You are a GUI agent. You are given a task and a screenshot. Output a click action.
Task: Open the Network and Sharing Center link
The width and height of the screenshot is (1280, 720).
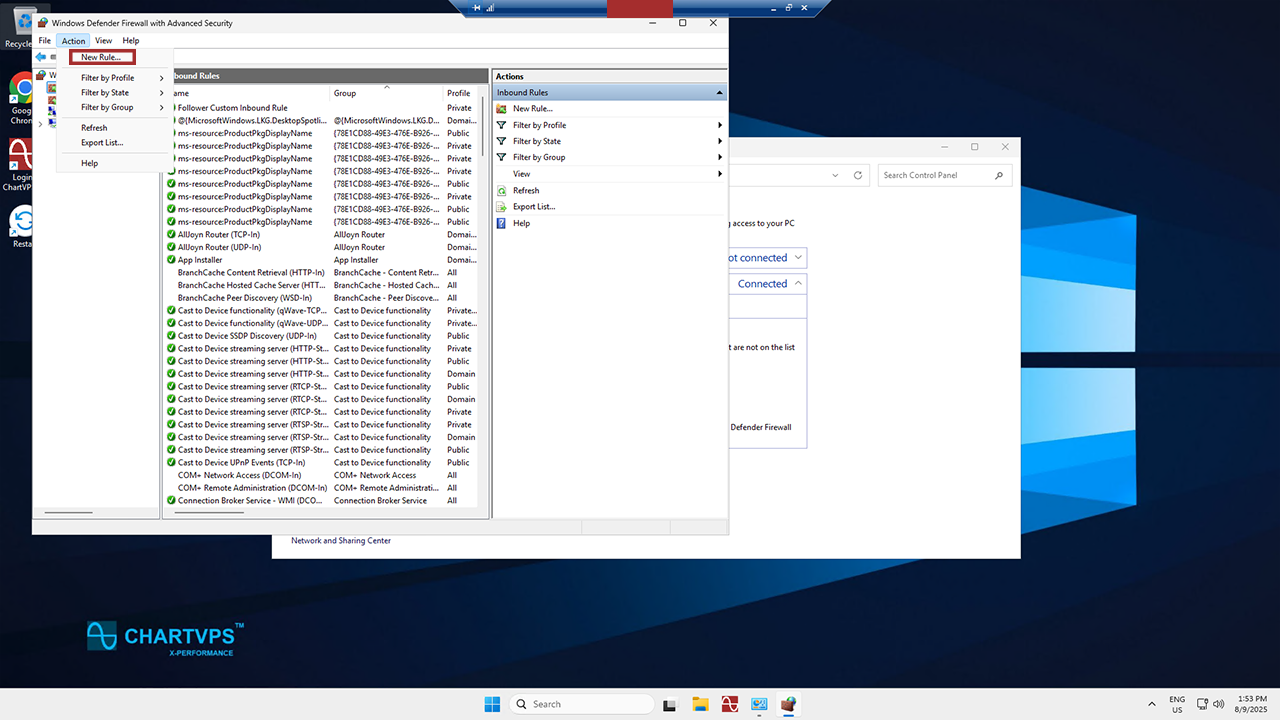[x=341, y=541]
